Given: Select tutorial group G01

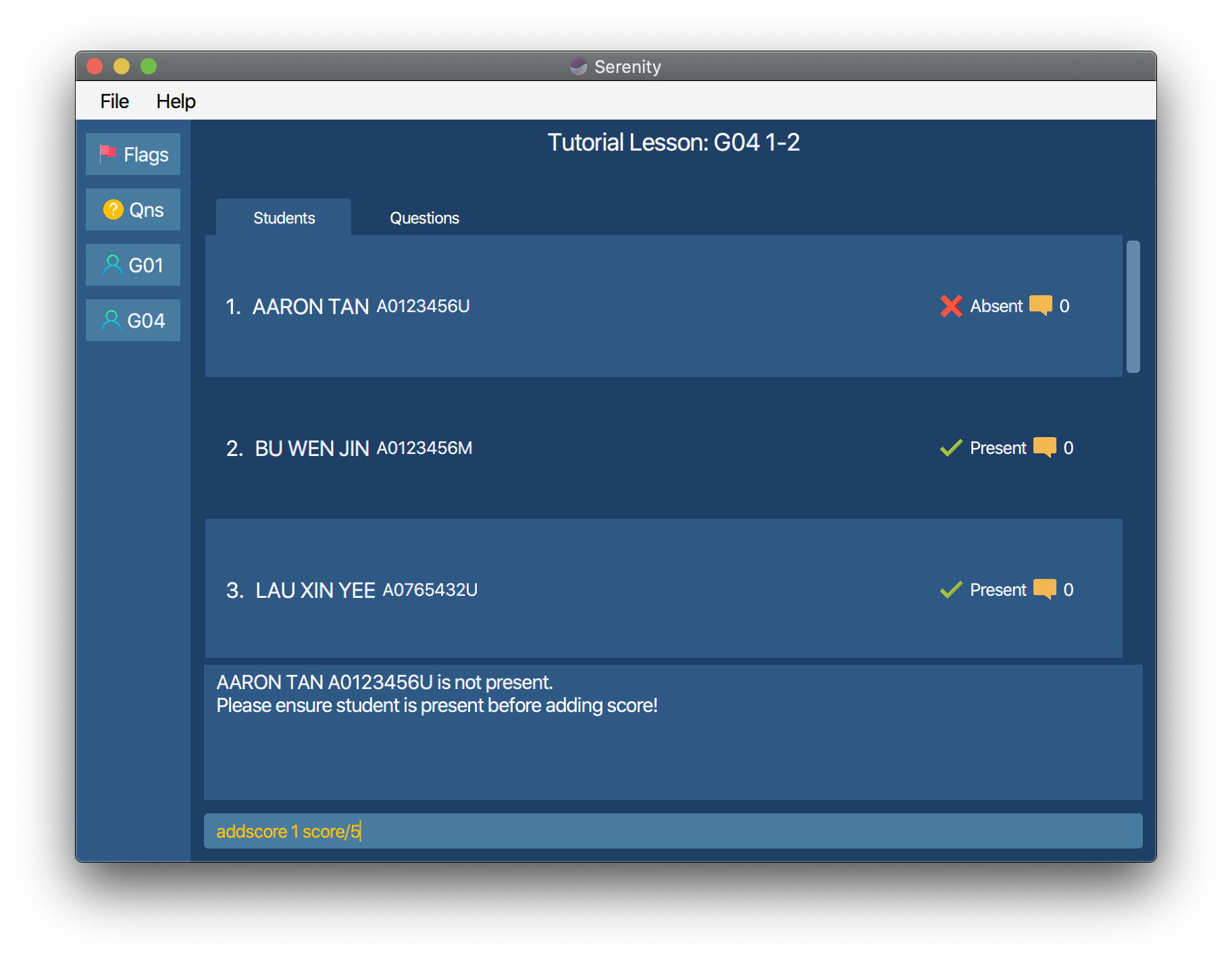Looking at the screenshot, I should 133,265.
